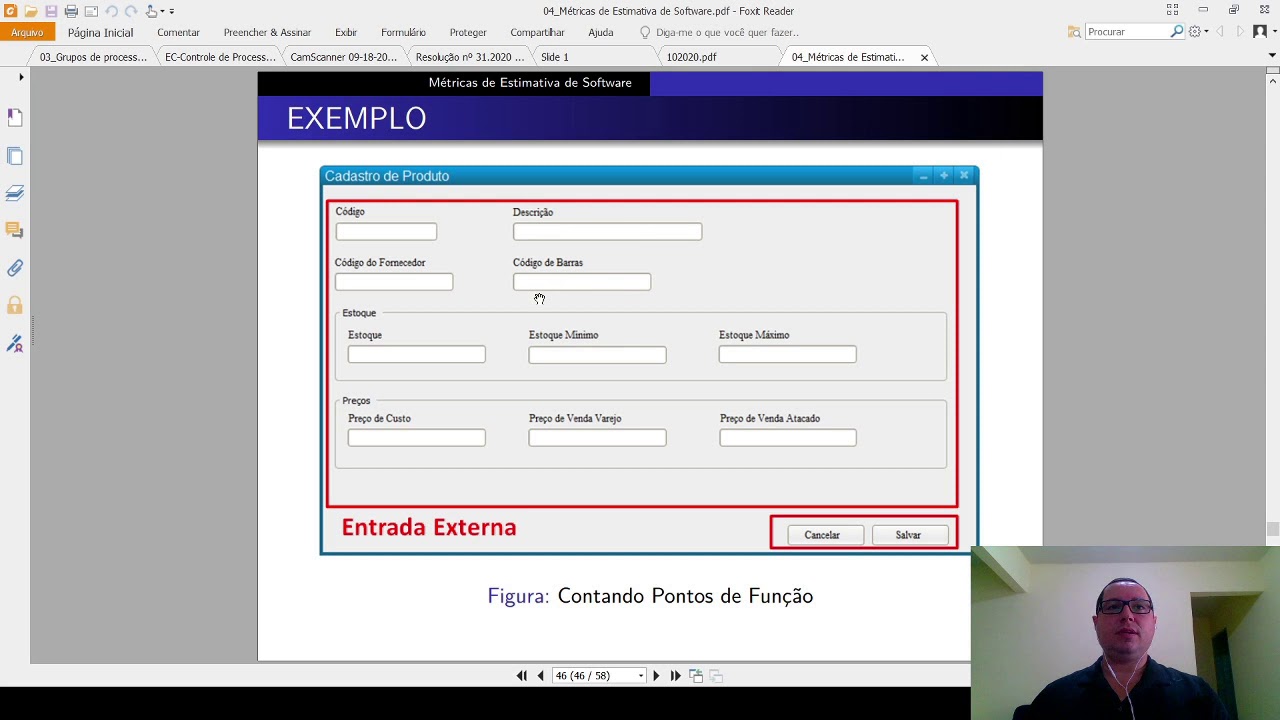Redo the last action
Viewport: 1280px width, 720px height.
tap(131, 11)
